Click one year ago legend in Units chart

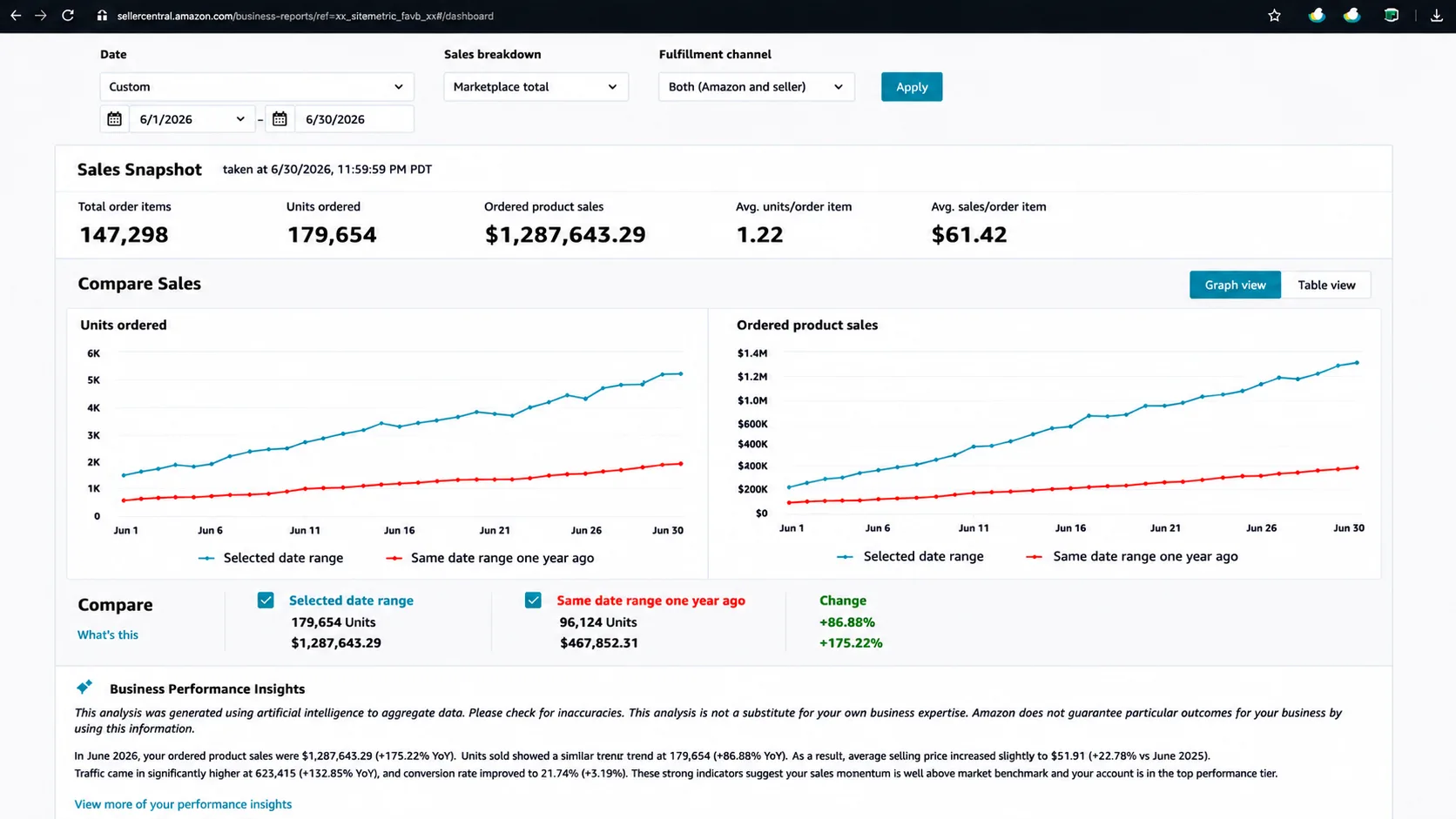coord(490,558)
